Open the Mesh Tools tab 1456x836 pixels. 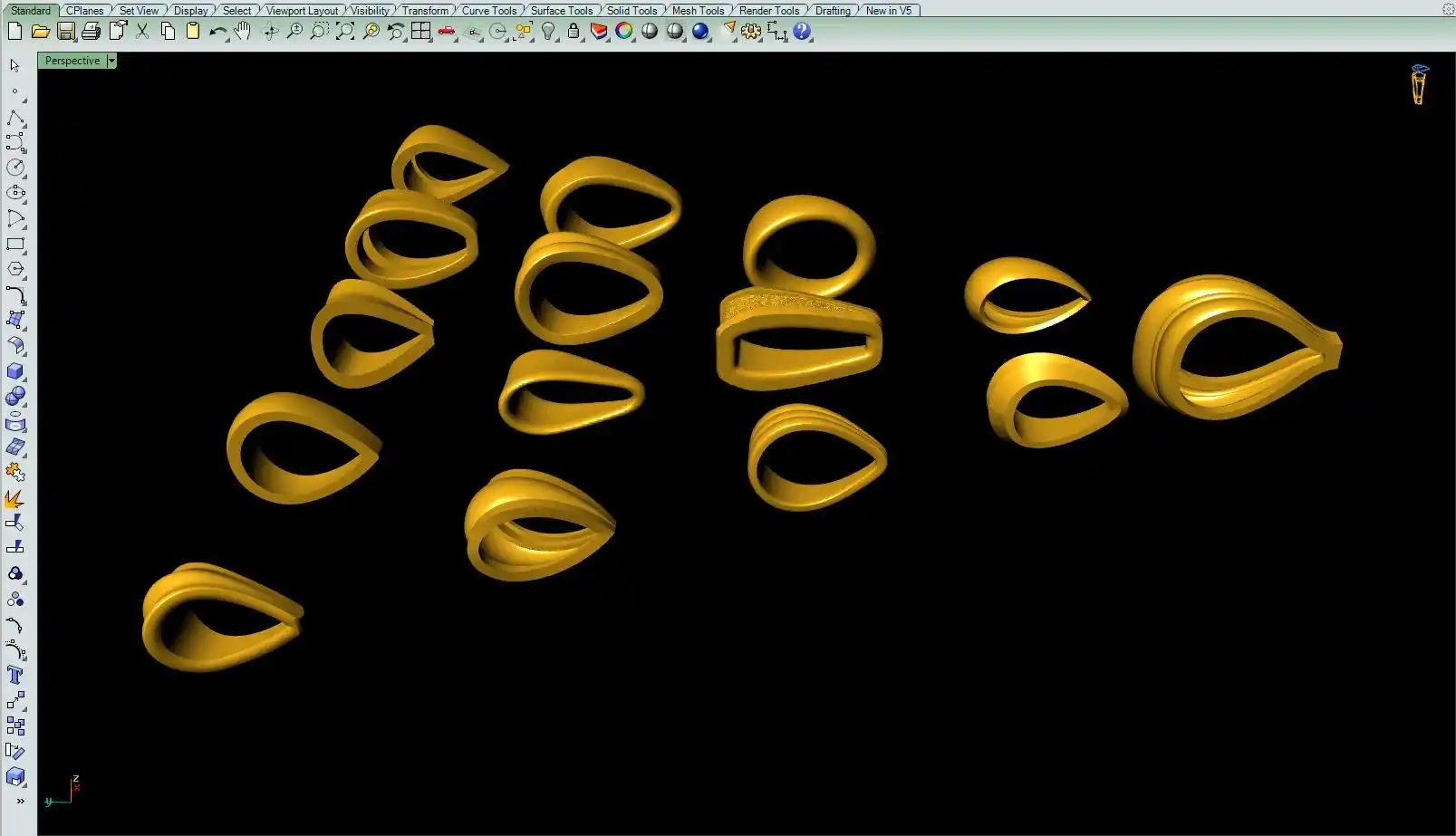(698, 11)
